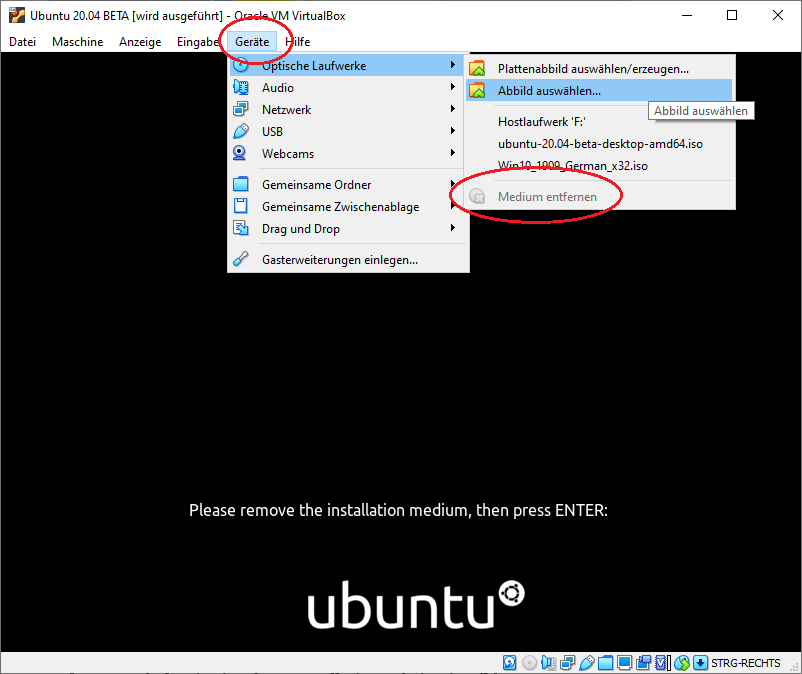This screenshot has height=674, width=802.
Task: Select Win10_1909_German_x32.iso image
Action: tap(572, 166)
